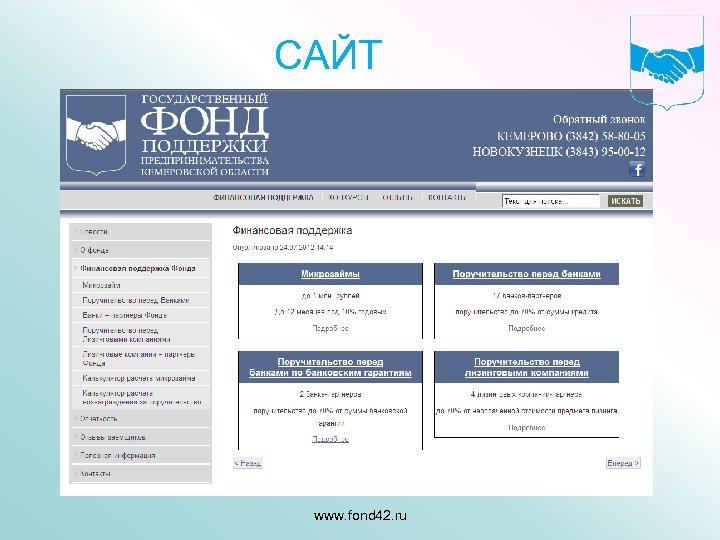Open Поручительство перед Лизинговыми компаниями sidebar item
The image size is (720, 540).
pos(141,335)
